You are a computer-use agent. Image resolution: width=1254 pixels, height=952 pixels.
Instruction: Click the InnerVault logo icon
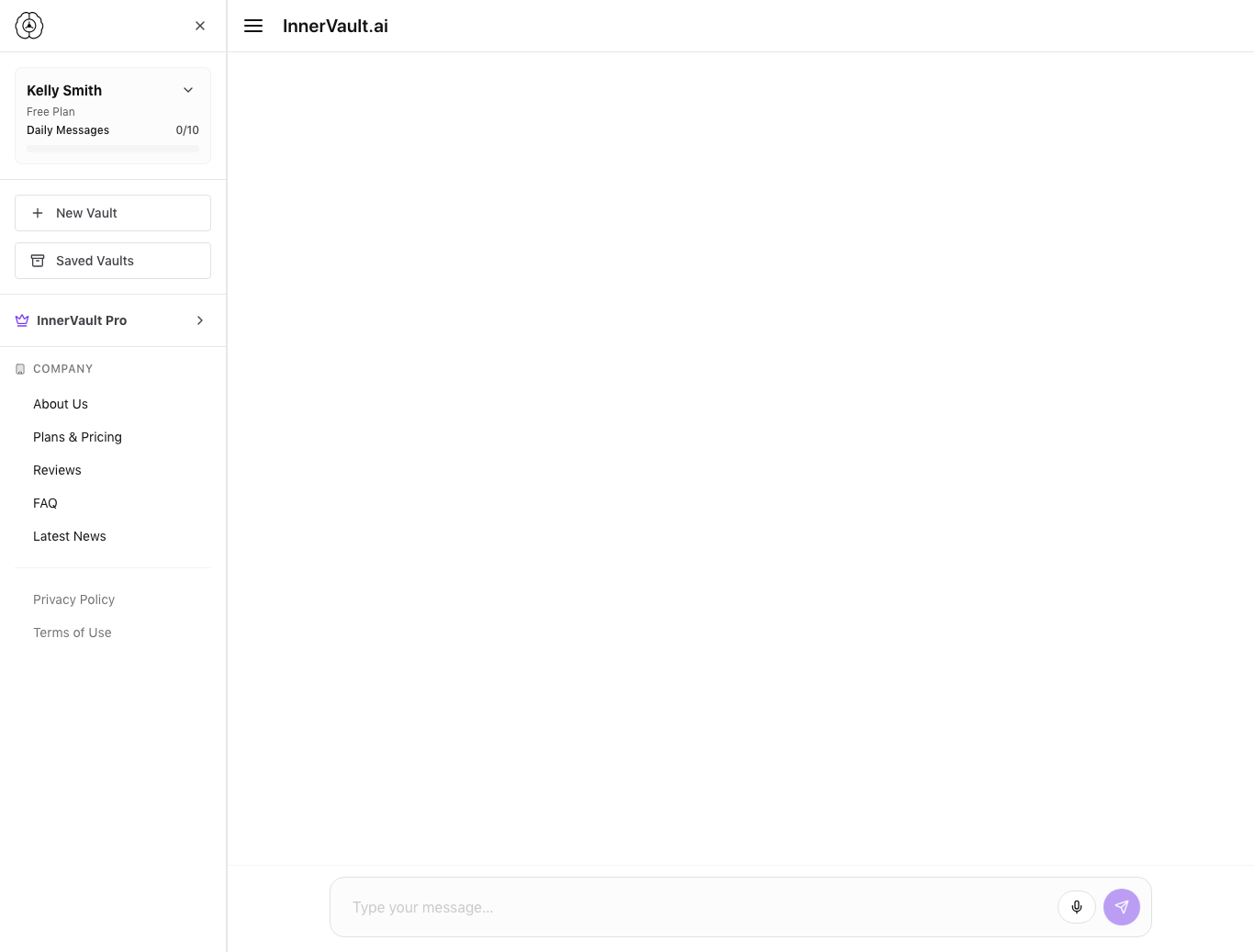28,26
